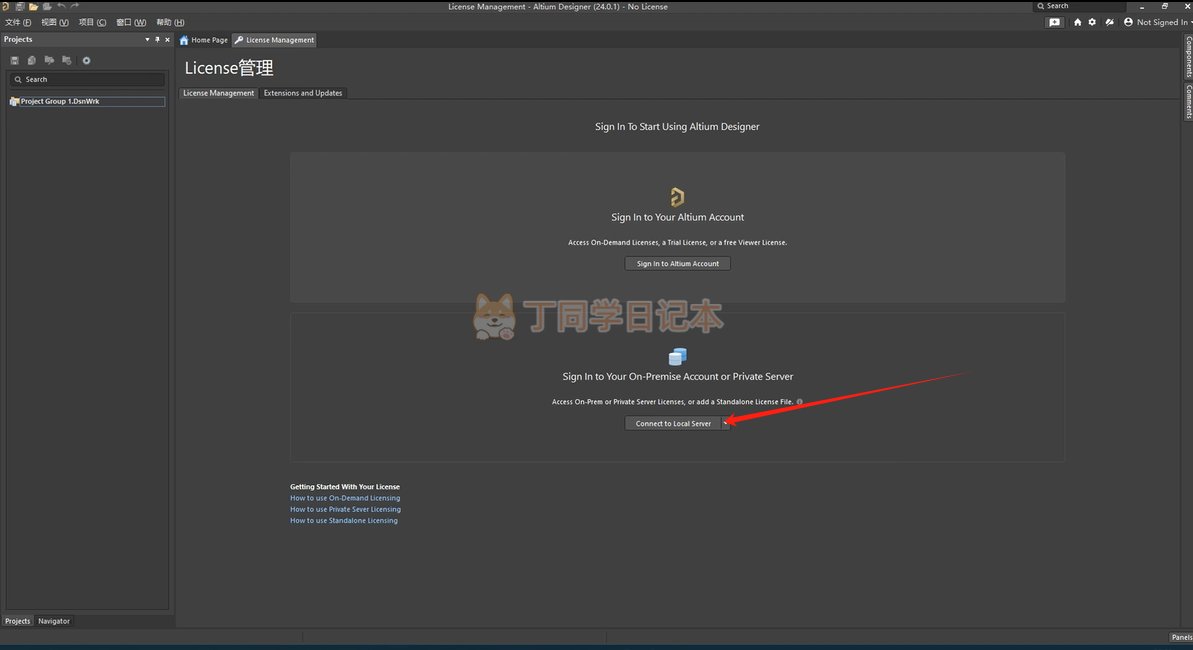Click the cloud disconnected status icon

pos(1108,22)
